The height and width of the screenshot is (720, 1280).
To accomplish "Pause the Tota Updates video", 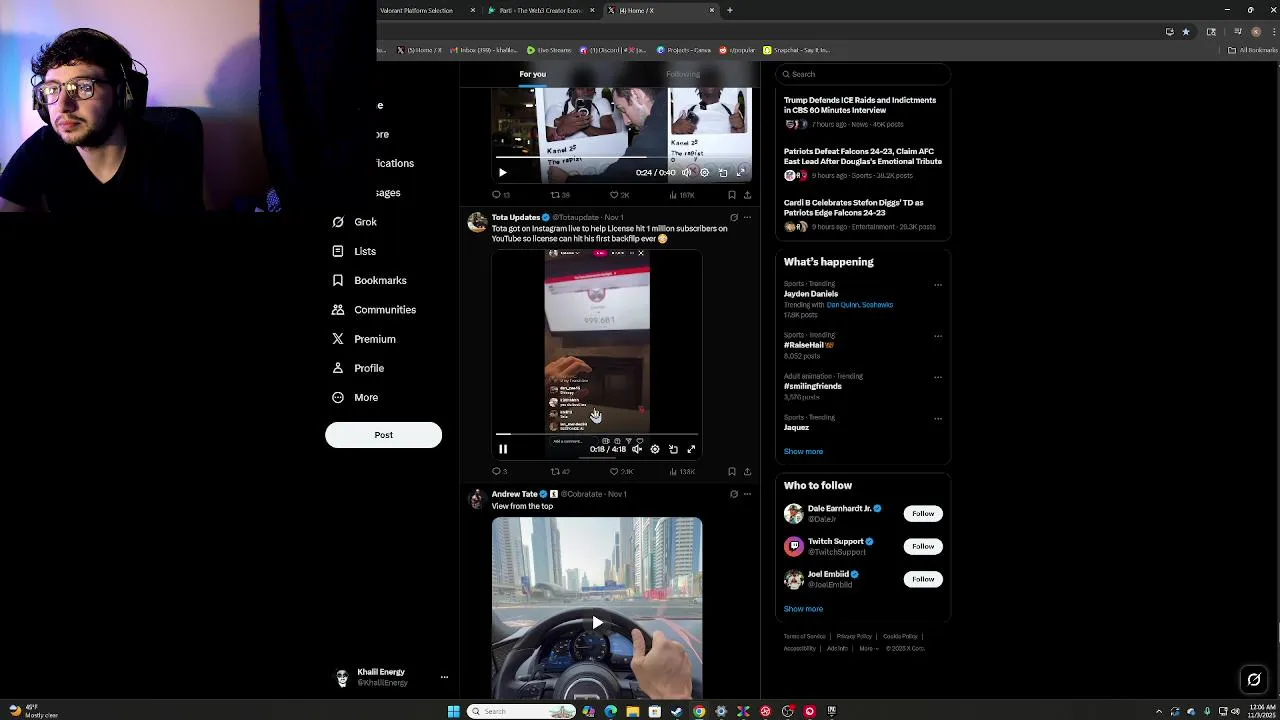I will click(503, 449).
